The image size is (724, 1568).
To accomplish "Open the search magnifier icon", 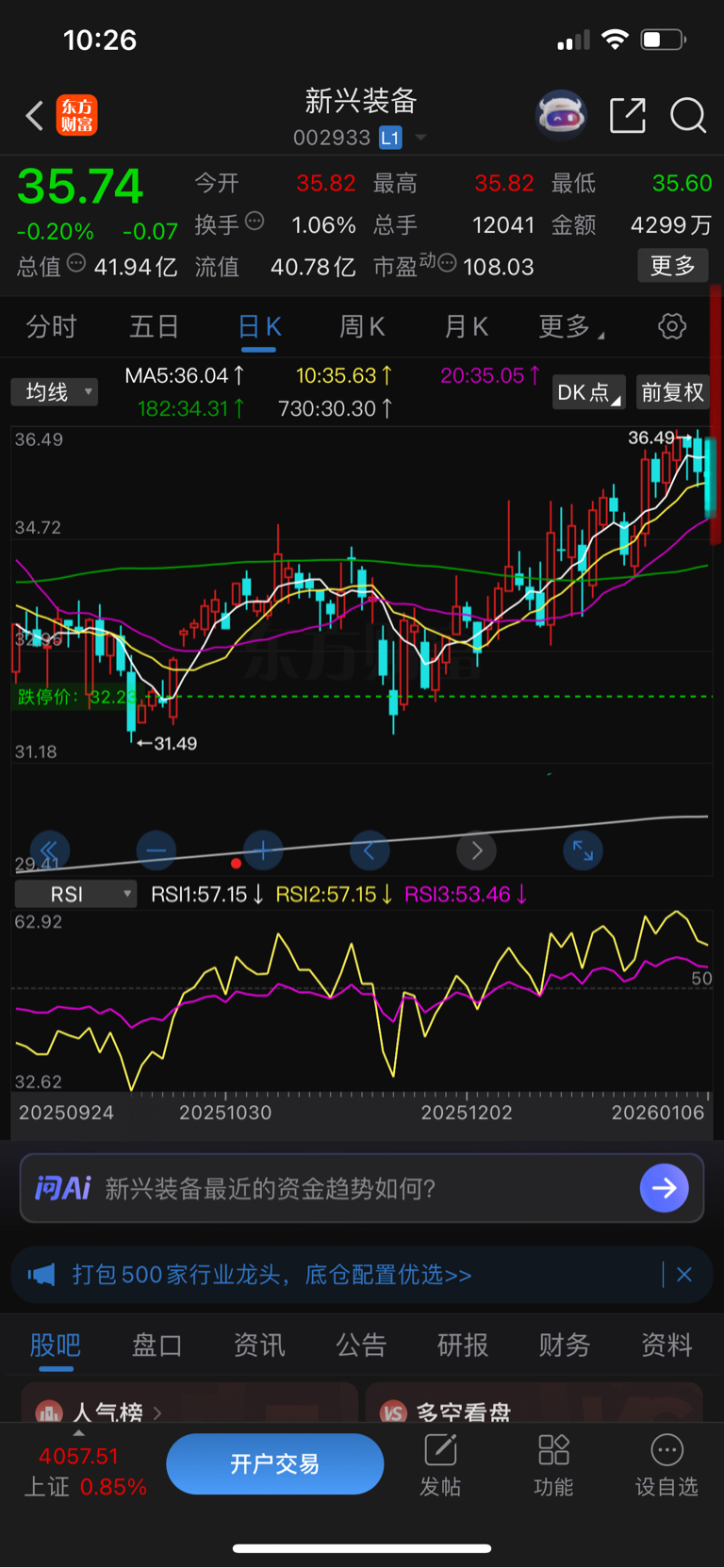I will coord(688,116).
